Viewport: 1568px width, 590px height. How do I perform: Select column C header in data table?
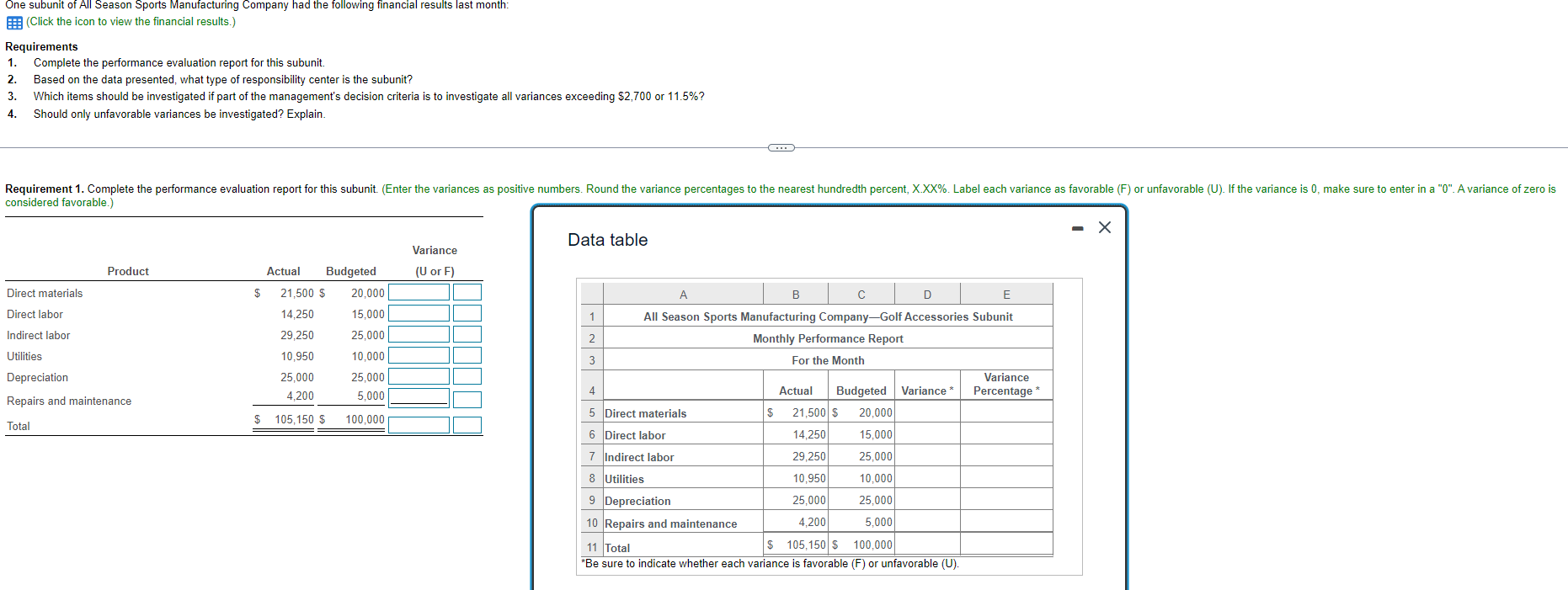tap(861, 294)
